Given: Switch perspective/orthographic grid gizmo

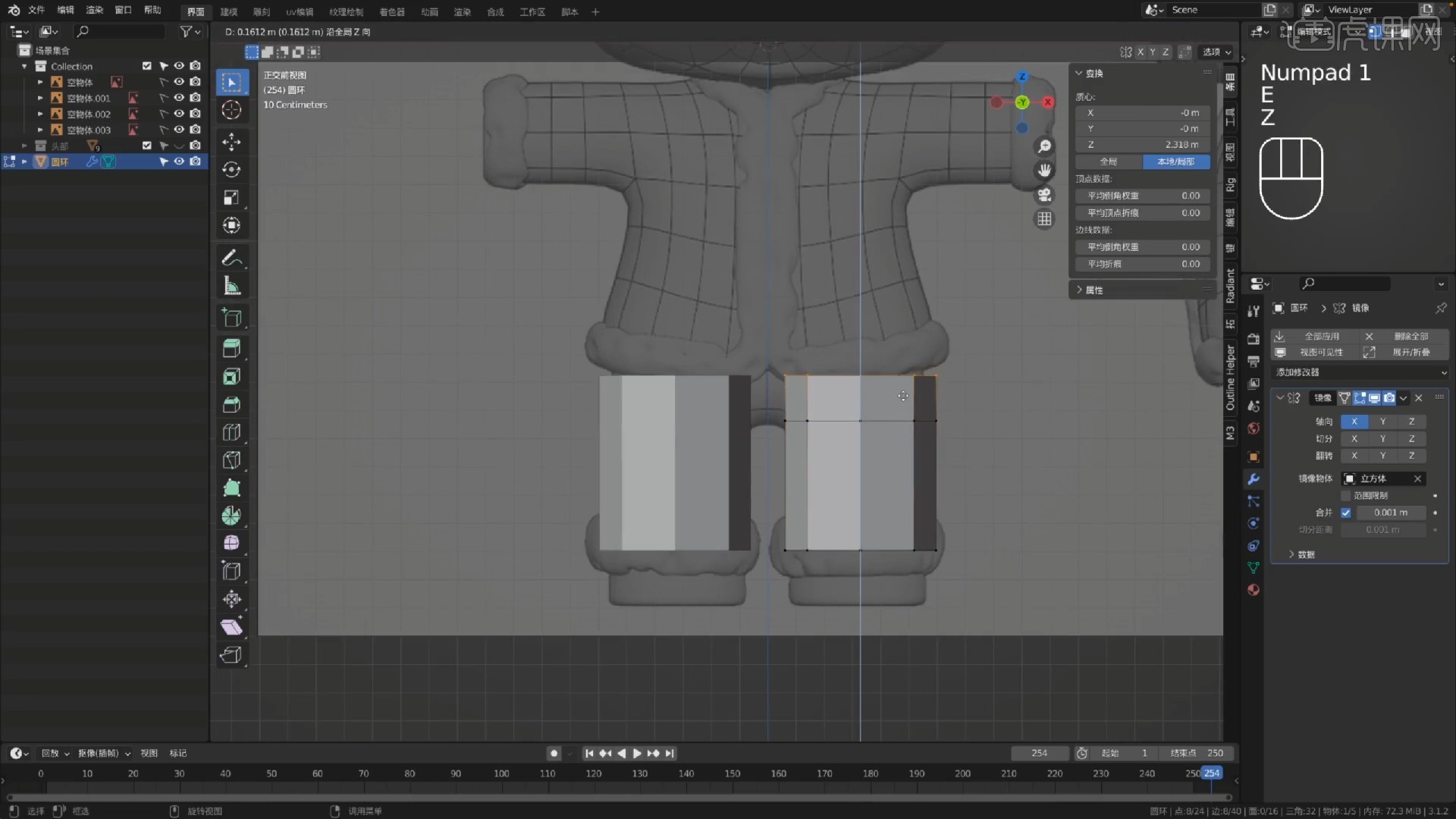Looking at the screenshot, I should [x=1044, y=219].
